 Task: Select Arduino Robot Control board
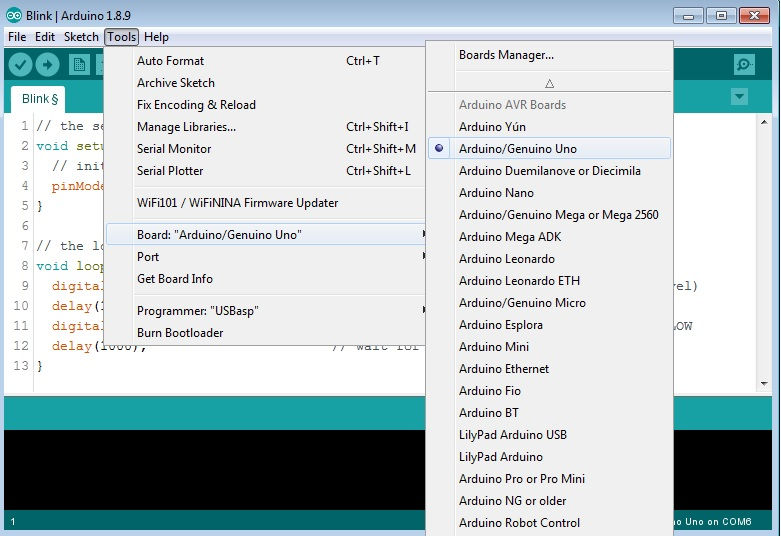549,523
